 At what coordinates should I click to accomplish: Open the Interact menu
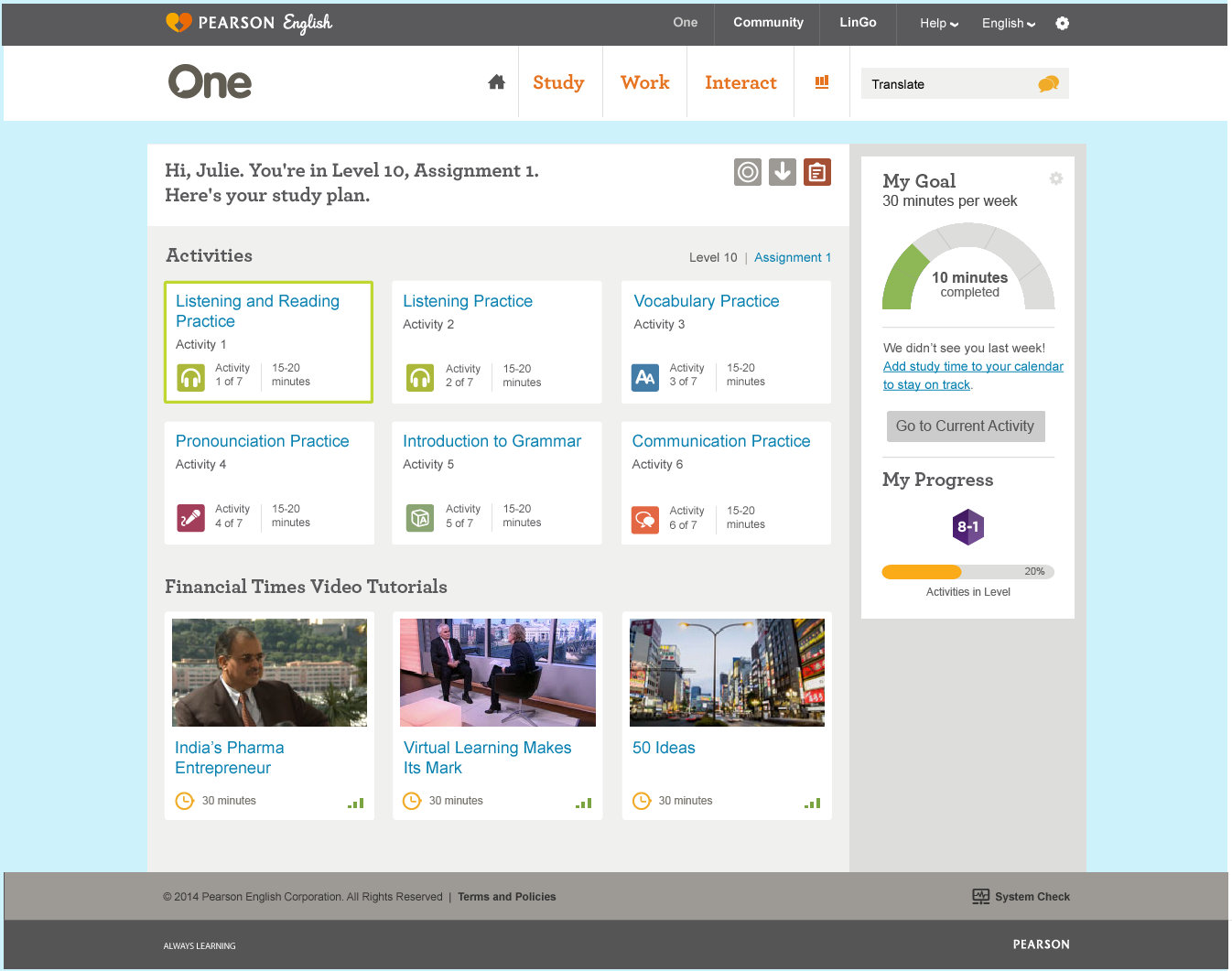click(x=740, y=82)
